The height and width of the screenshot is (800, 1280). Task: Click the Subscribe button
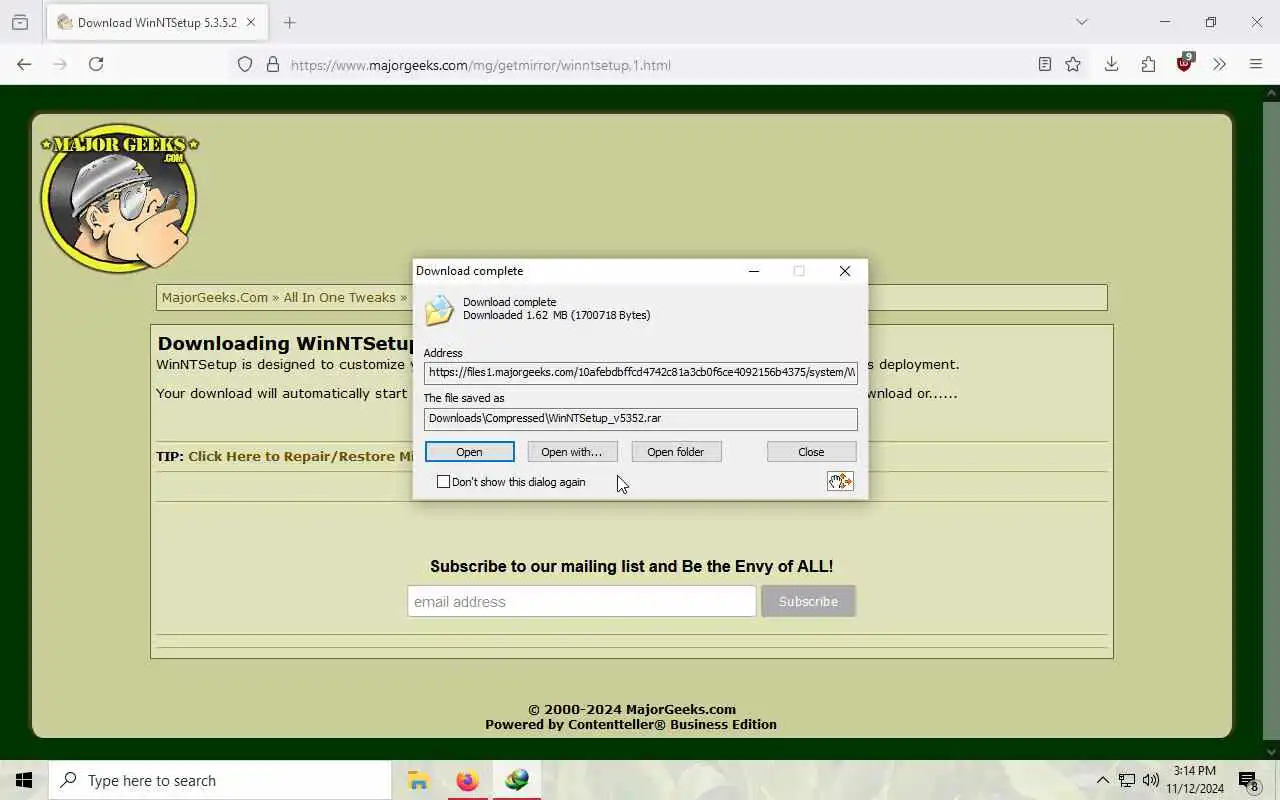(x=808, y=601)
